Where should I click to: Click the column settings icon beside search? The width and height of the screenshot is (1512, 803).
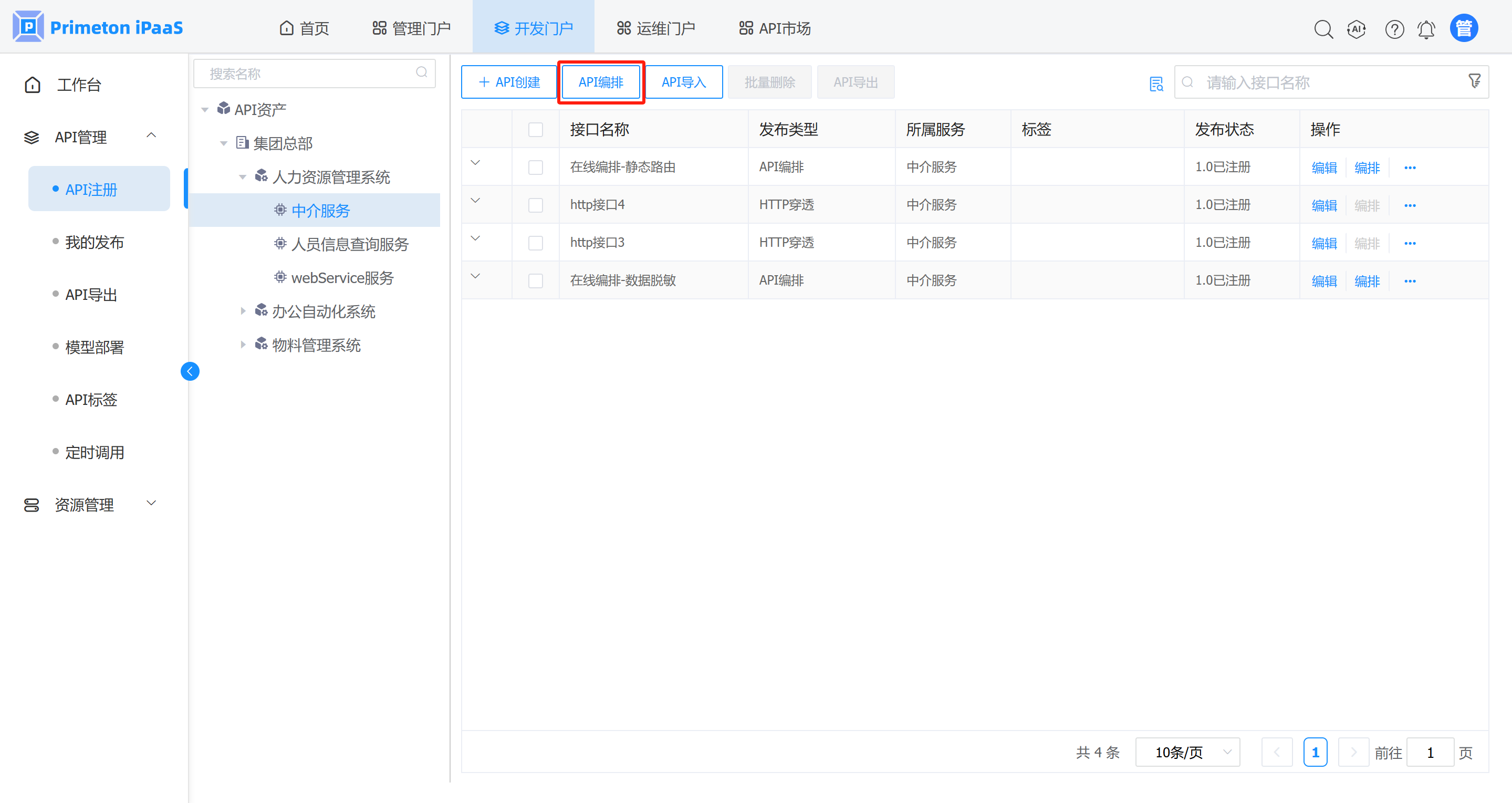[x=1156, y=84]
